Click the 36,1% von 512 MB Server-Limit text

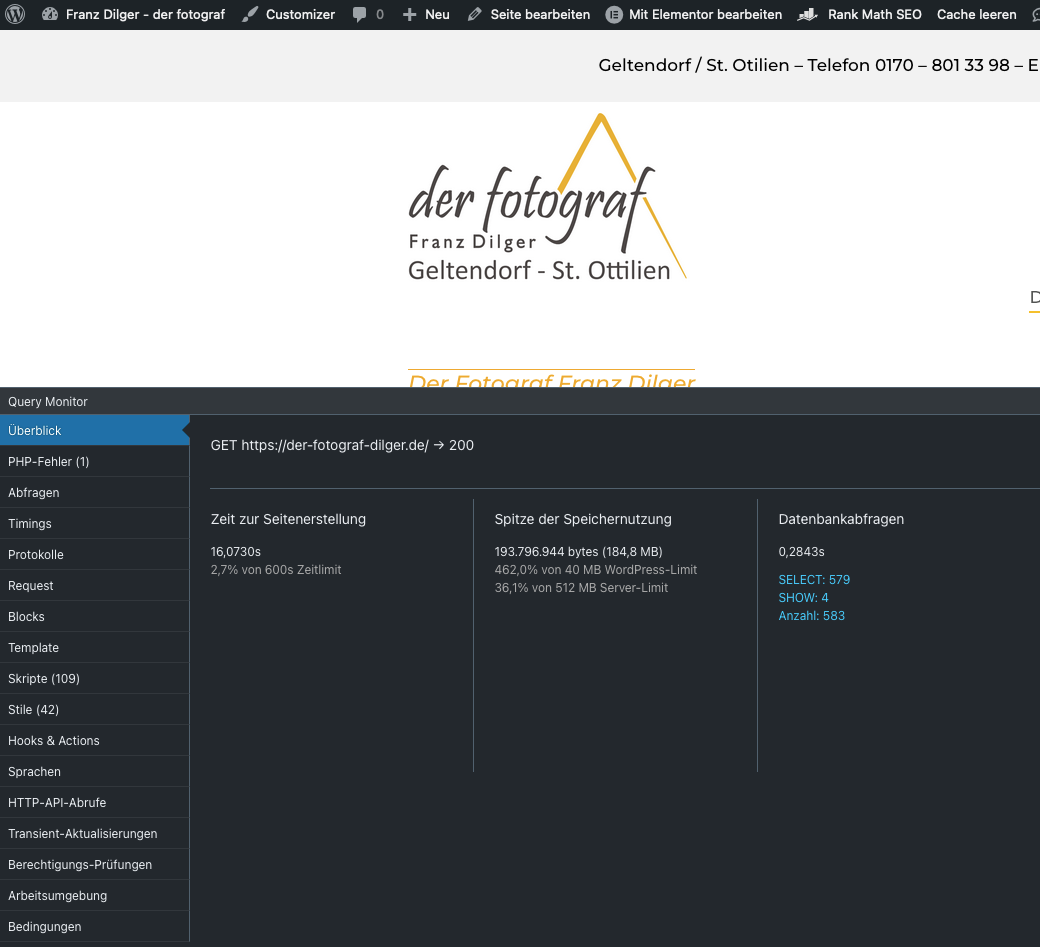click(x=581, y=588)
